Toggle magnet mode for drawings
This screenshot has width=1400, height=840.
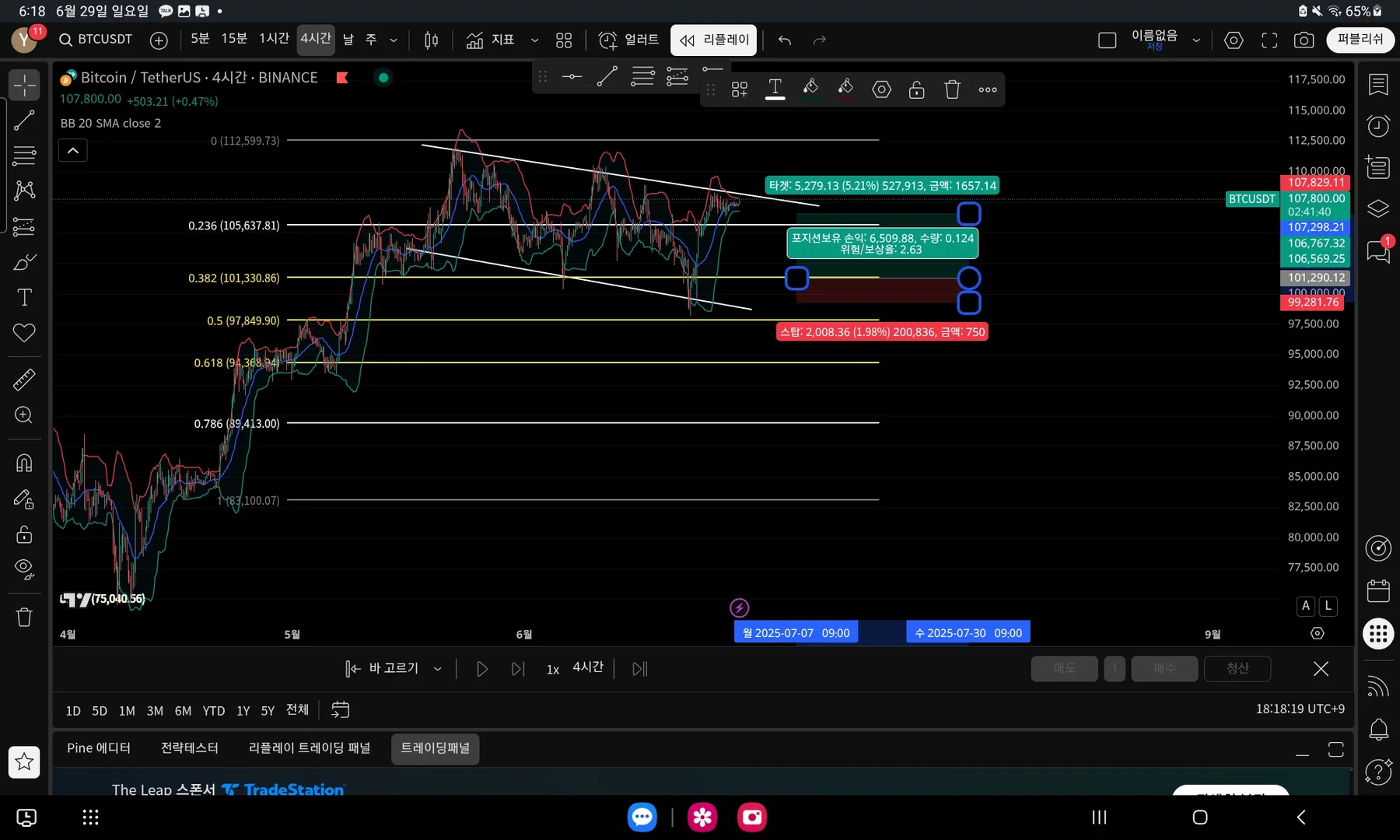pyautogui.click(x=24, y=464)
